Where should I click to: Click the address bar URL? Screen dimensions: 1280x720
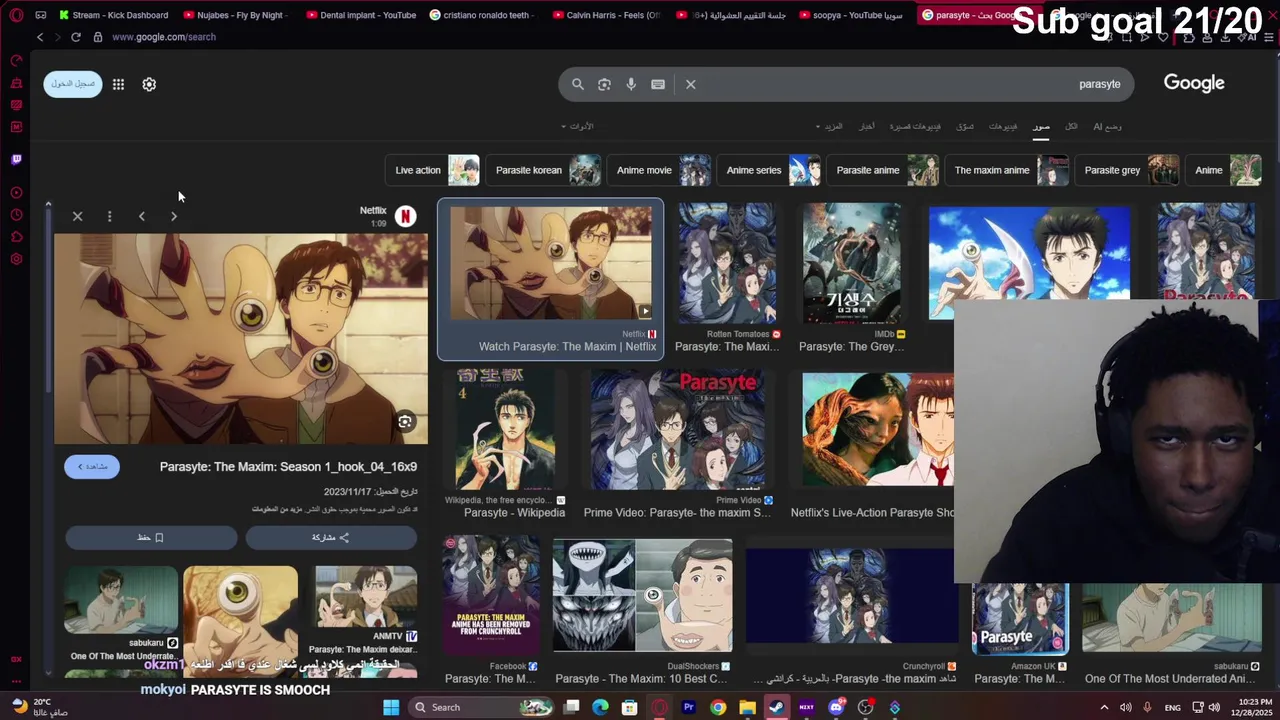[x=164, y=37]
